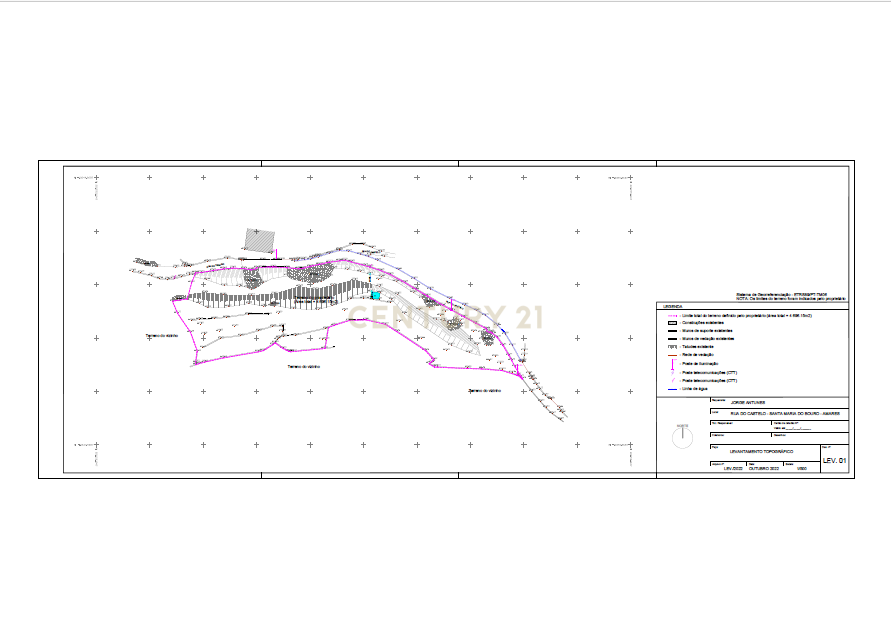The image size is (891, 632).
Task: Select the LEVANTAMENTO TOPOGRÁFICO title text
Action: click(x=761, y=451)
